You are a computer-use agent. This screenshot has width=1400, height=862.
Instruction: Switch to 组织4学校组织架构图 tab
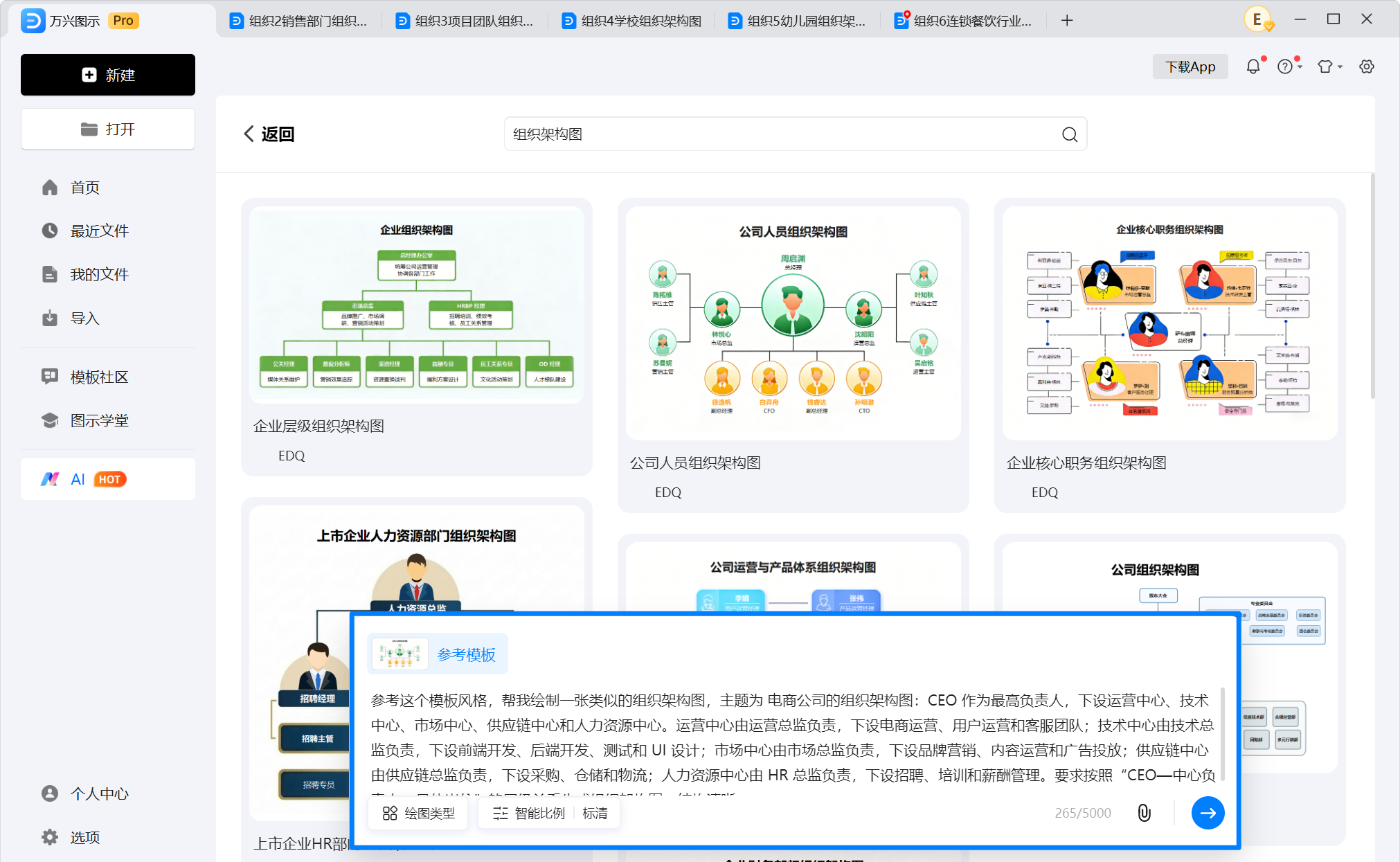click(x=631, y=21)
